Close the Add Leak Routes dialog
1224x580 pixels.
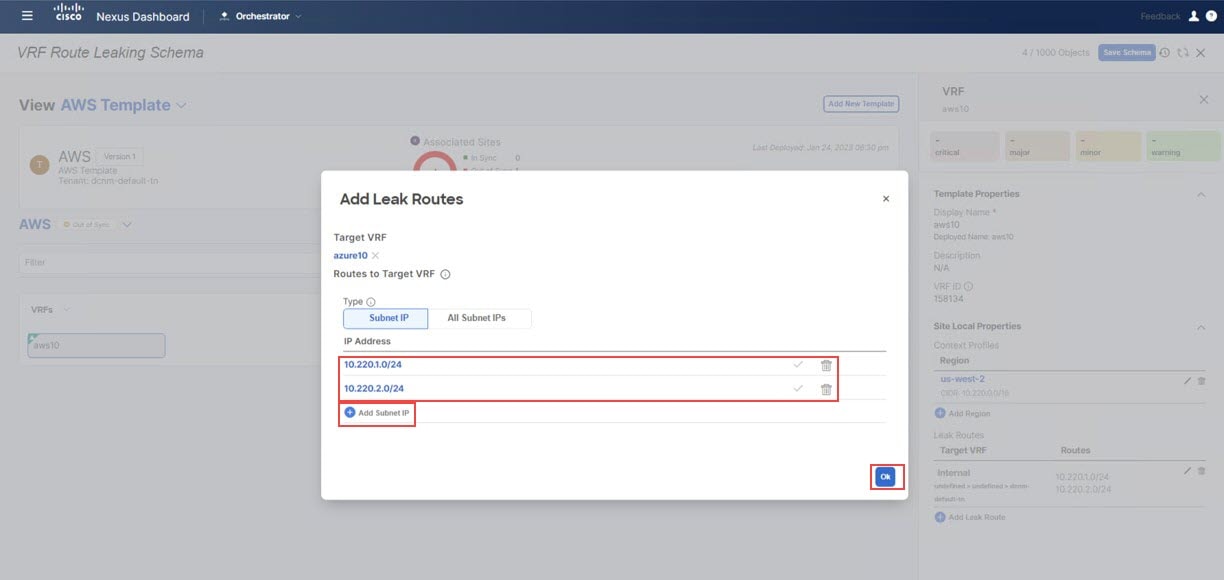tap(886, 199)
